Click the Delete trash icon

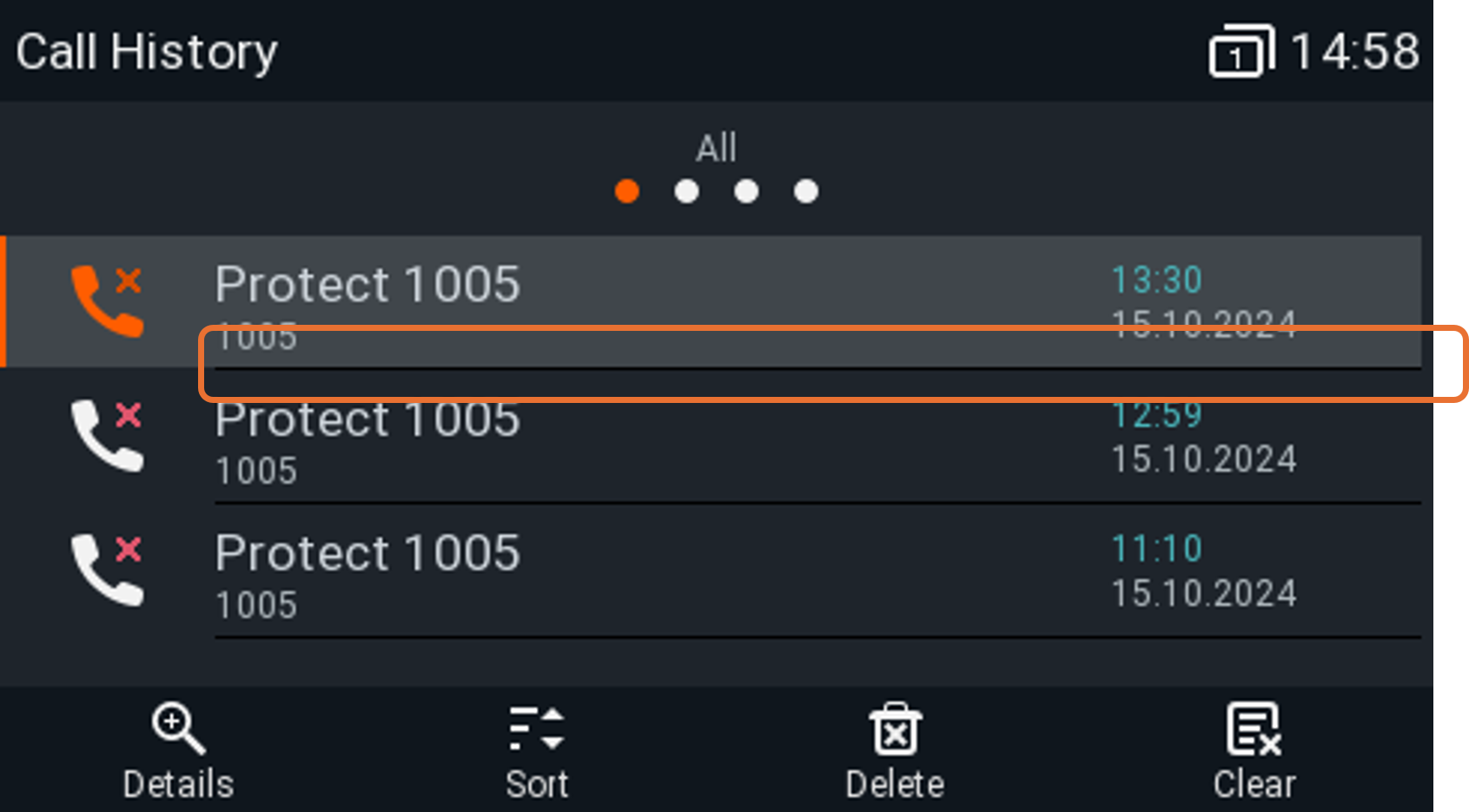[x=895, y=729]
